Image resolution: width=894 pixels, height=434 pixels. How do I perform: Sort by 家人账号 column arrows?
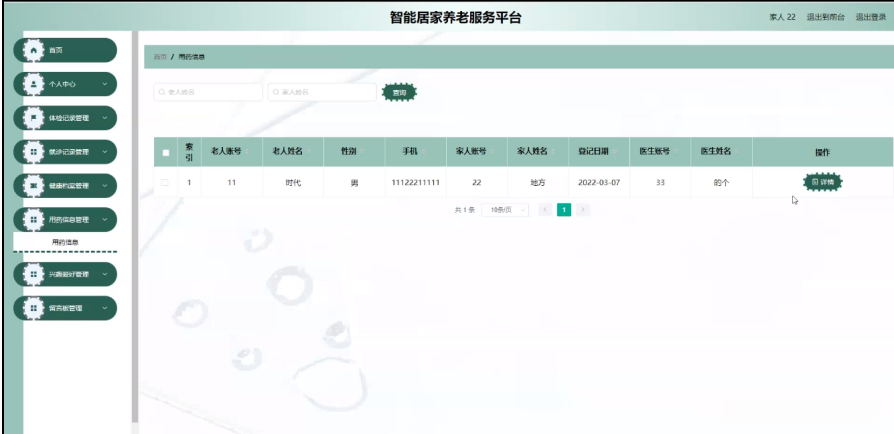492,152
